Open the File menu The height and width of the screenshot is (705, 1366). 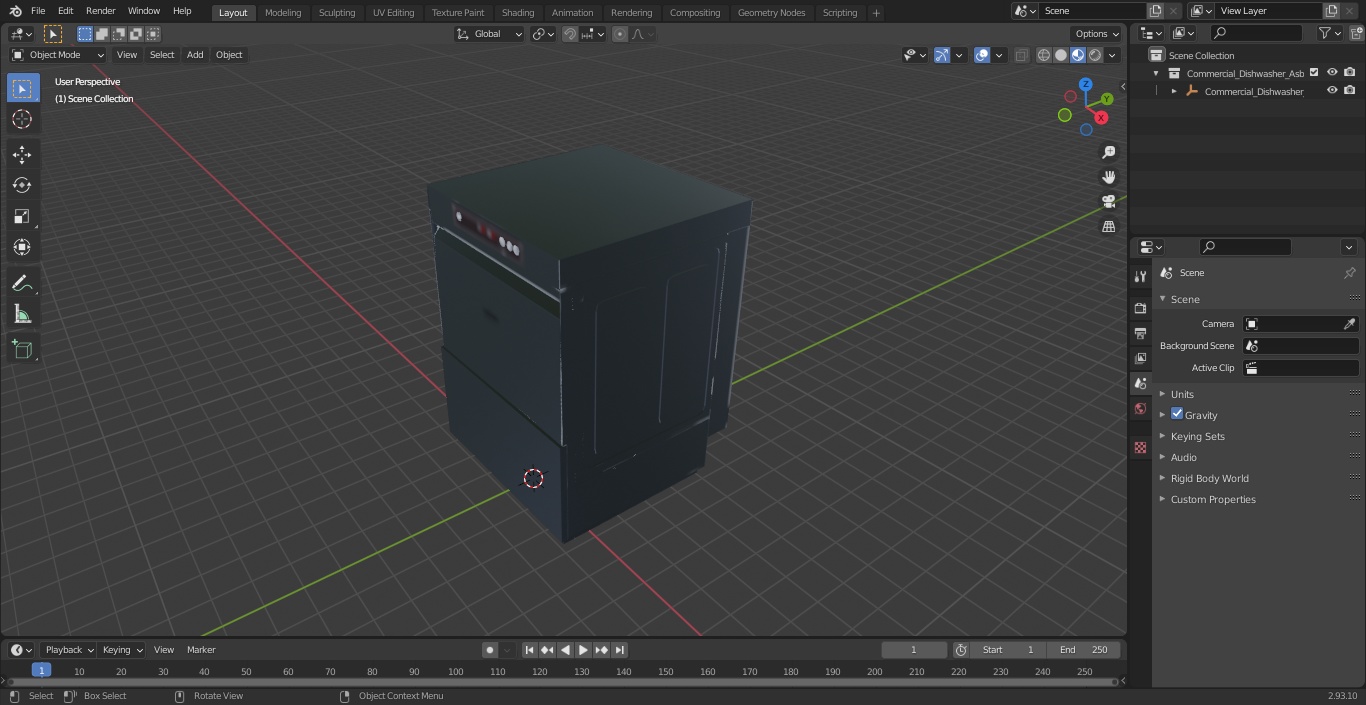[x=38, y=11]
